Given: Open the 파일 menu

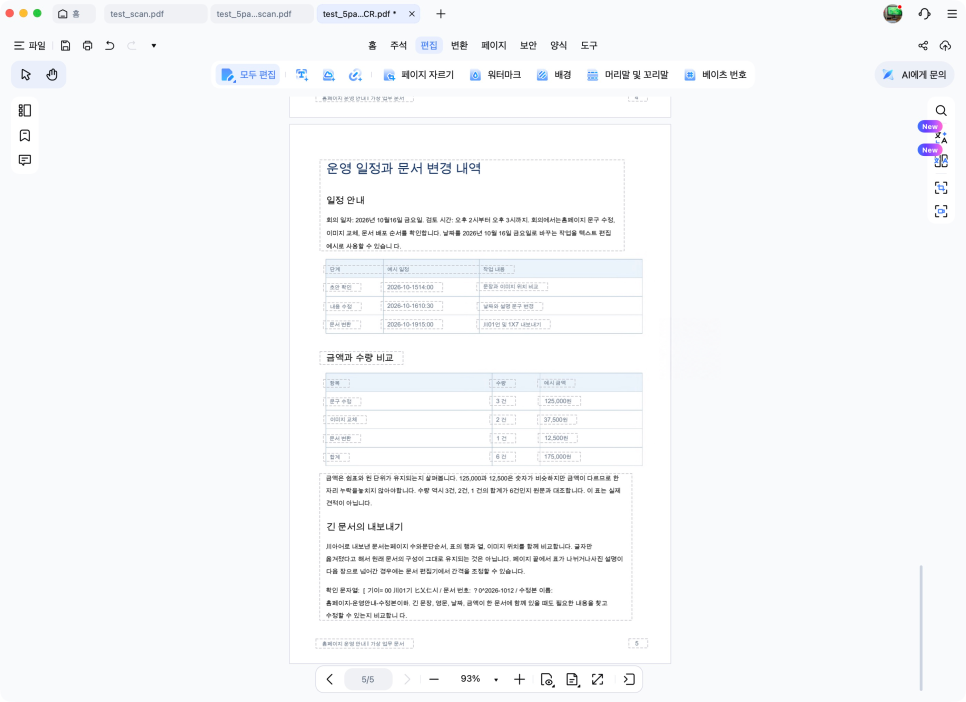Looking at the screenshot, I should coord(30,46).
